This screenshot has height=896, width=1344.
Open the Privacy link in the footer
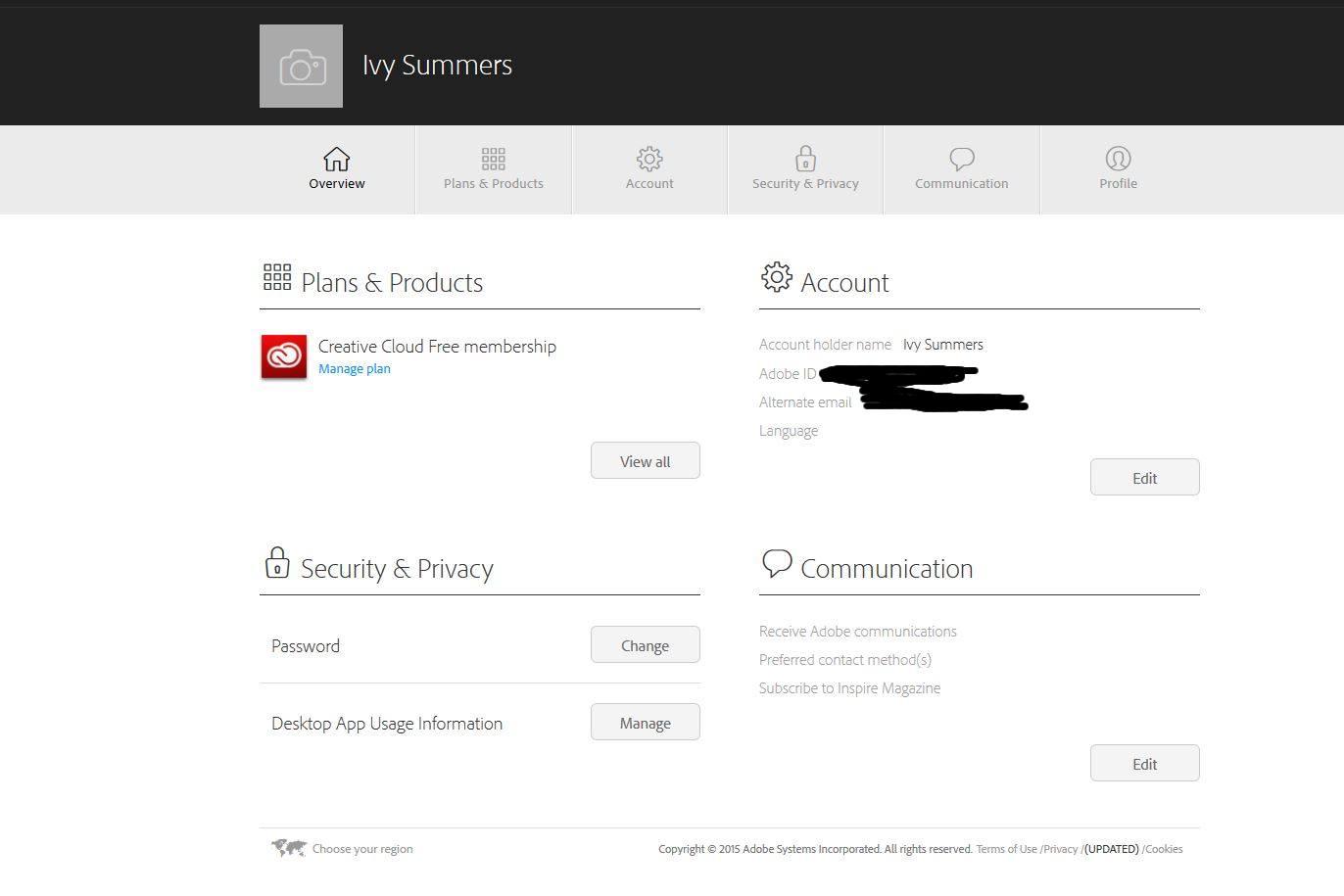pos(1061,849)
